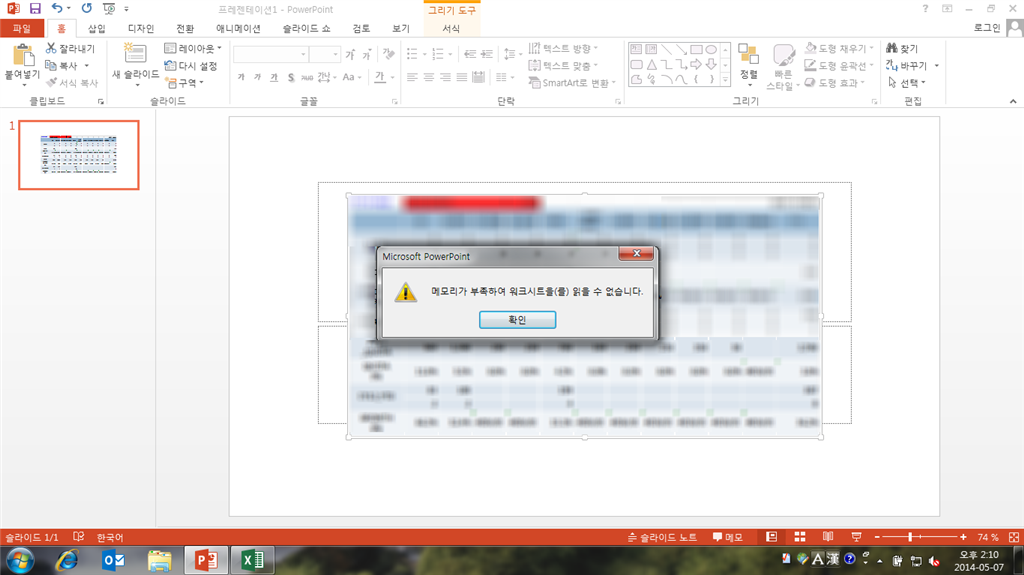This screenshot has height=575, width=1024.
Task: Open the 파일 tab
Action: [22, 29]
